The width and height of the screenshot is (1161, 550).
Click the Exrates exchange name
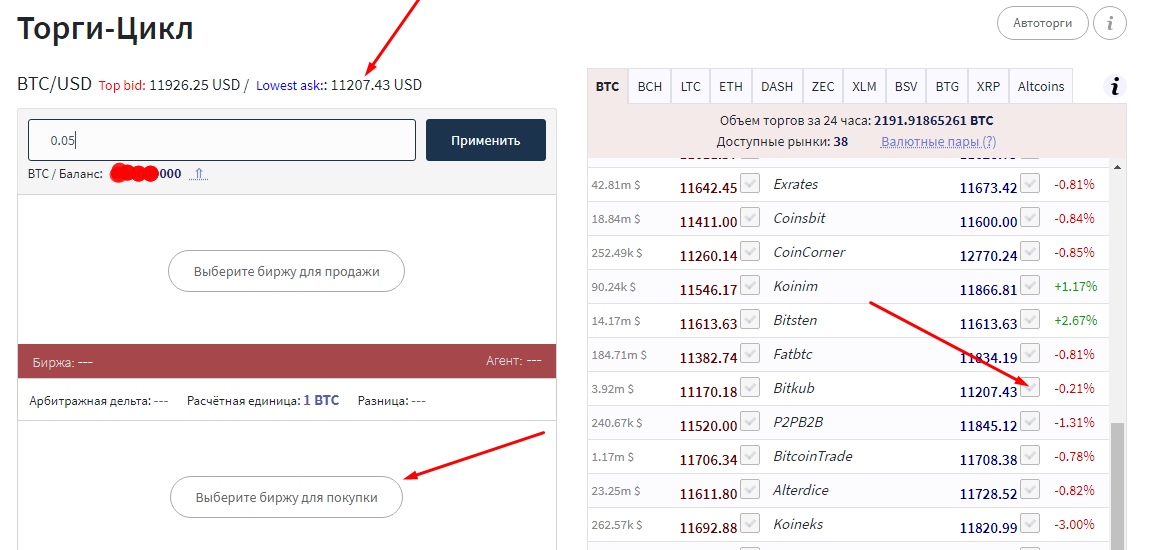pyautogui.click(x=795, y=184)
